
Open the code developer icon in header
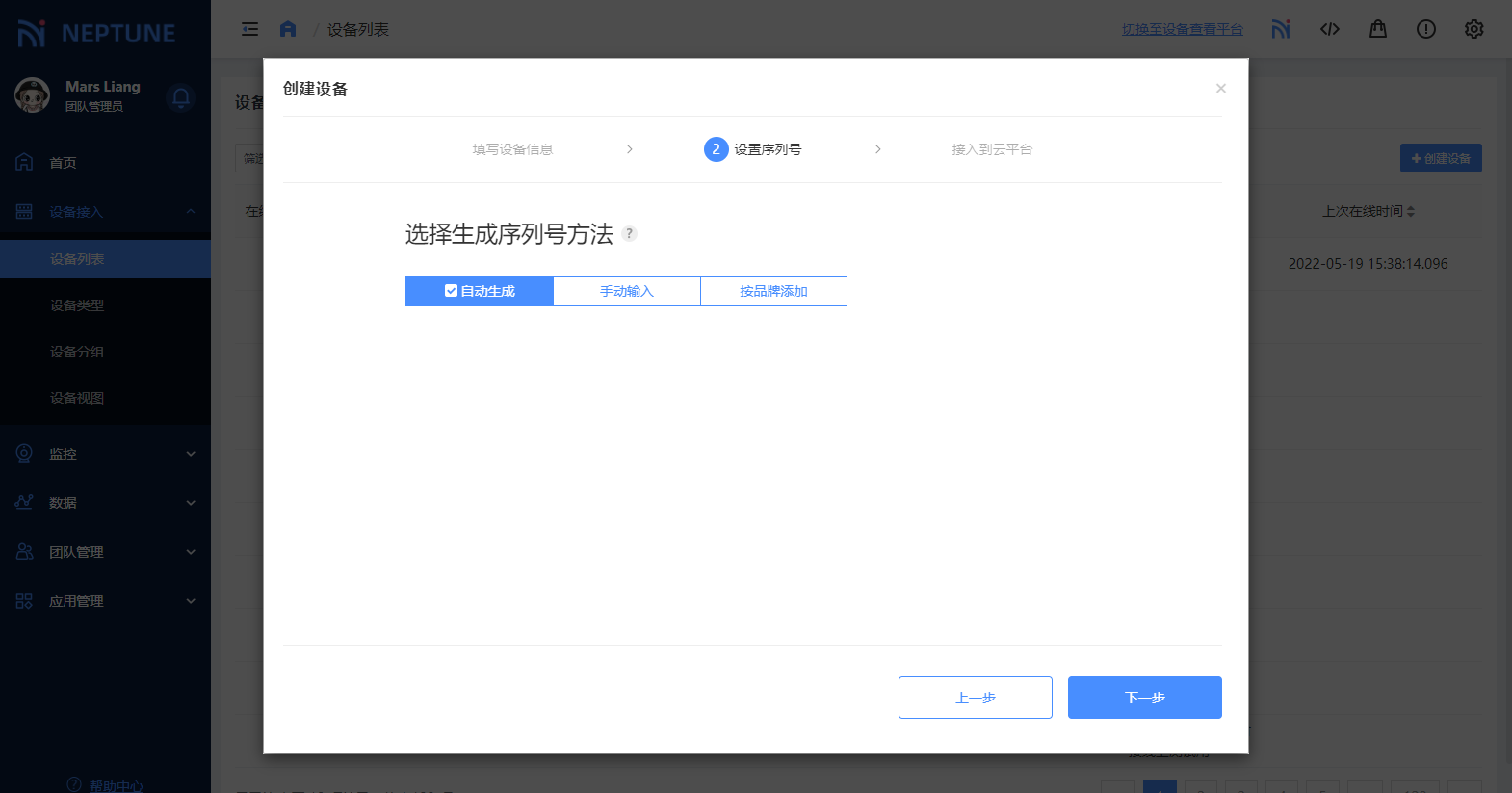(x=1329, y=29)
